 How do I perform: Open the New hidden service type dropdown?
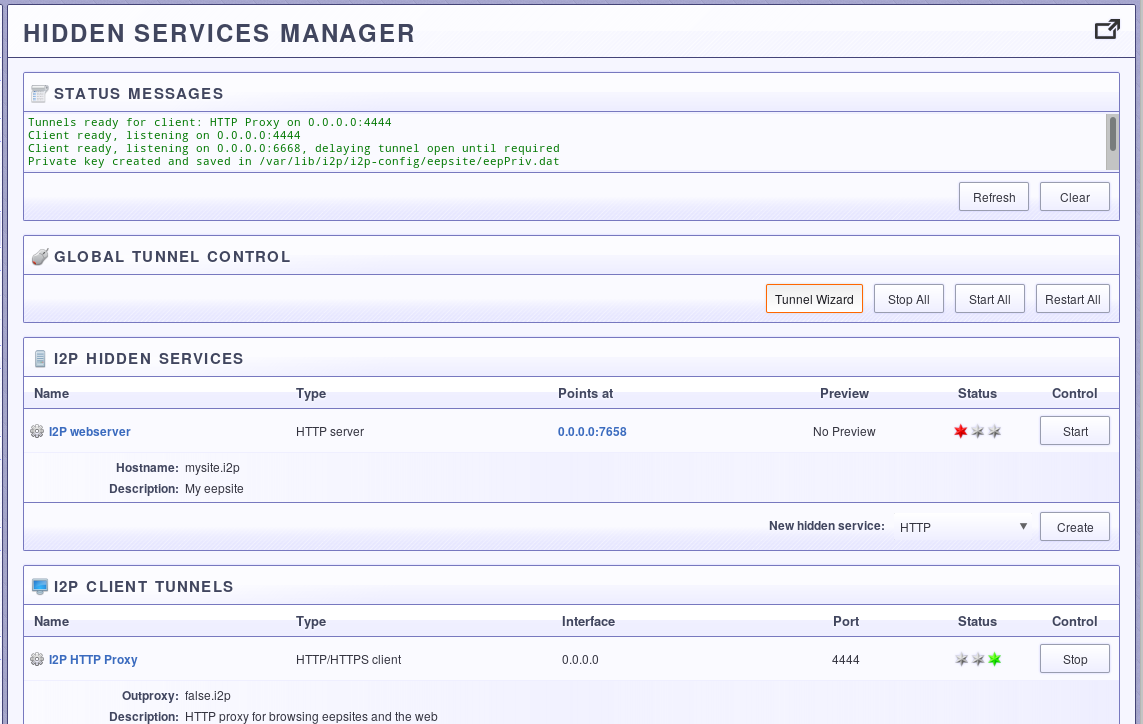963,527
